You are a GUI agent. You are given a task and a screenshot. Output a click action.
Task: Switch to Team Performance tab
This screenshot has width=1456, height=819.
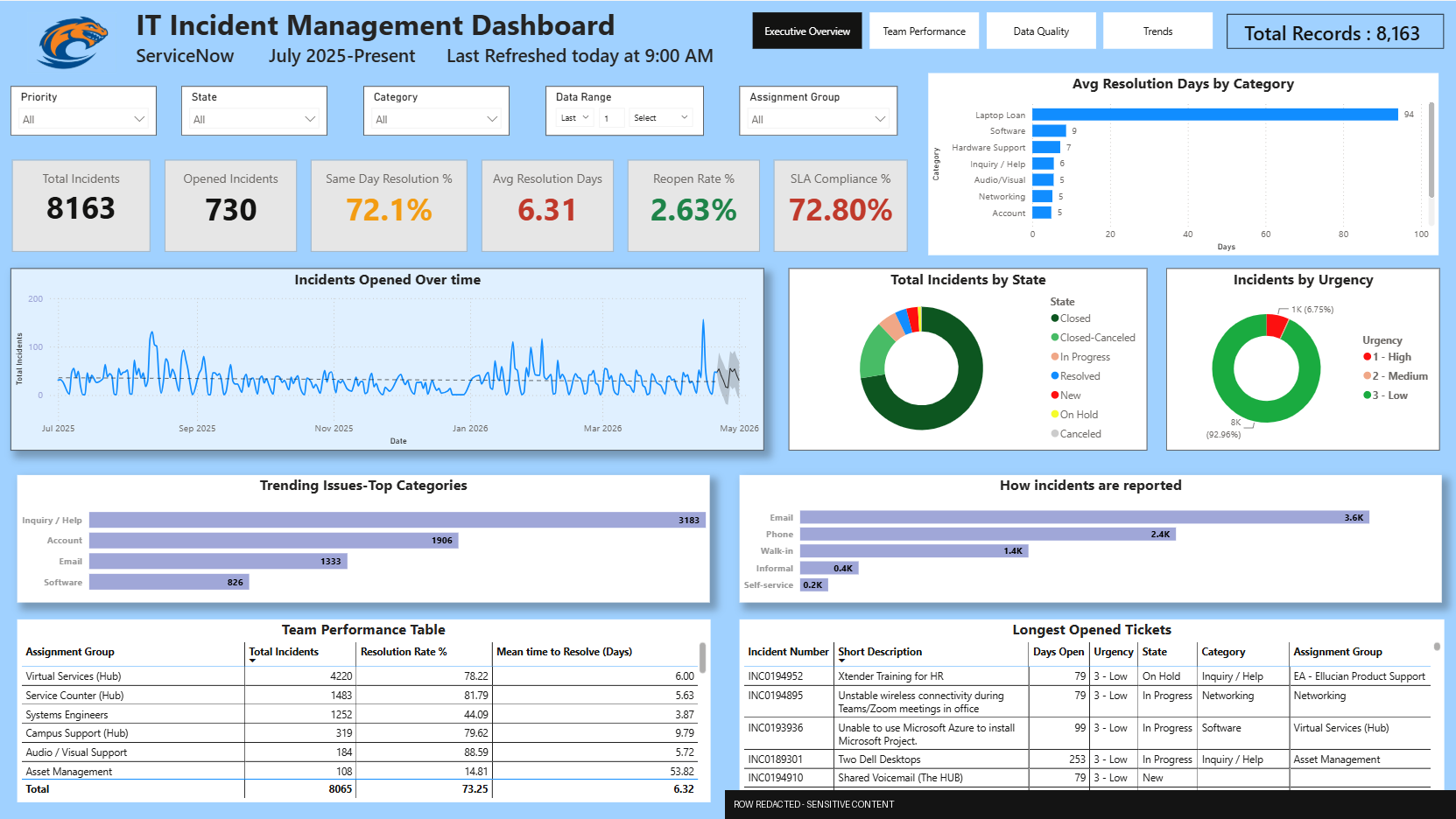point(924,31)
